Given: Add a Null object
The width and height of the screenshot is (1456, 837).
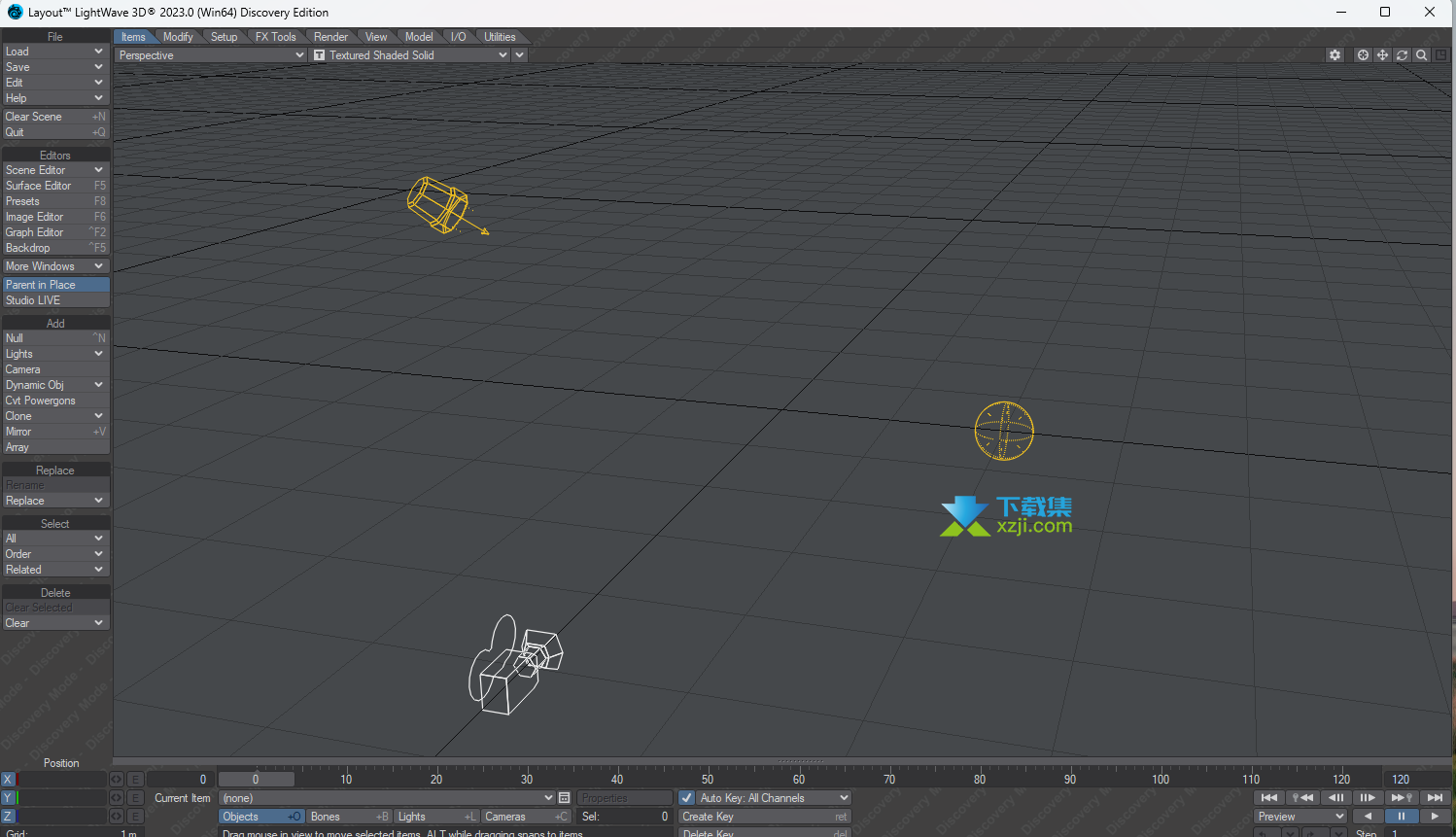Looking at the screenshot, I should 55,338.
